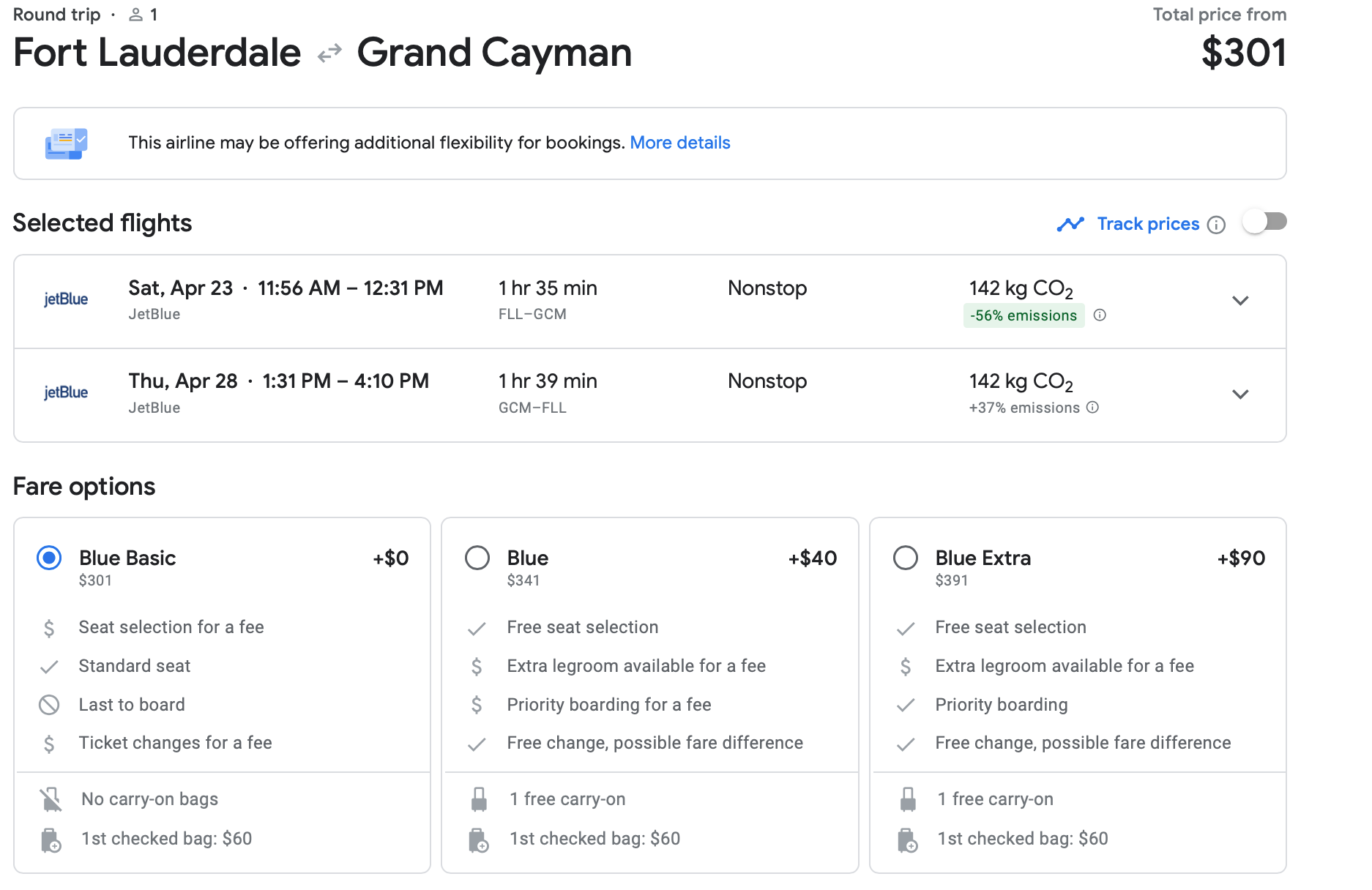Toggle the Track prices switch

pyautogui.click(x=1265, y=222)
